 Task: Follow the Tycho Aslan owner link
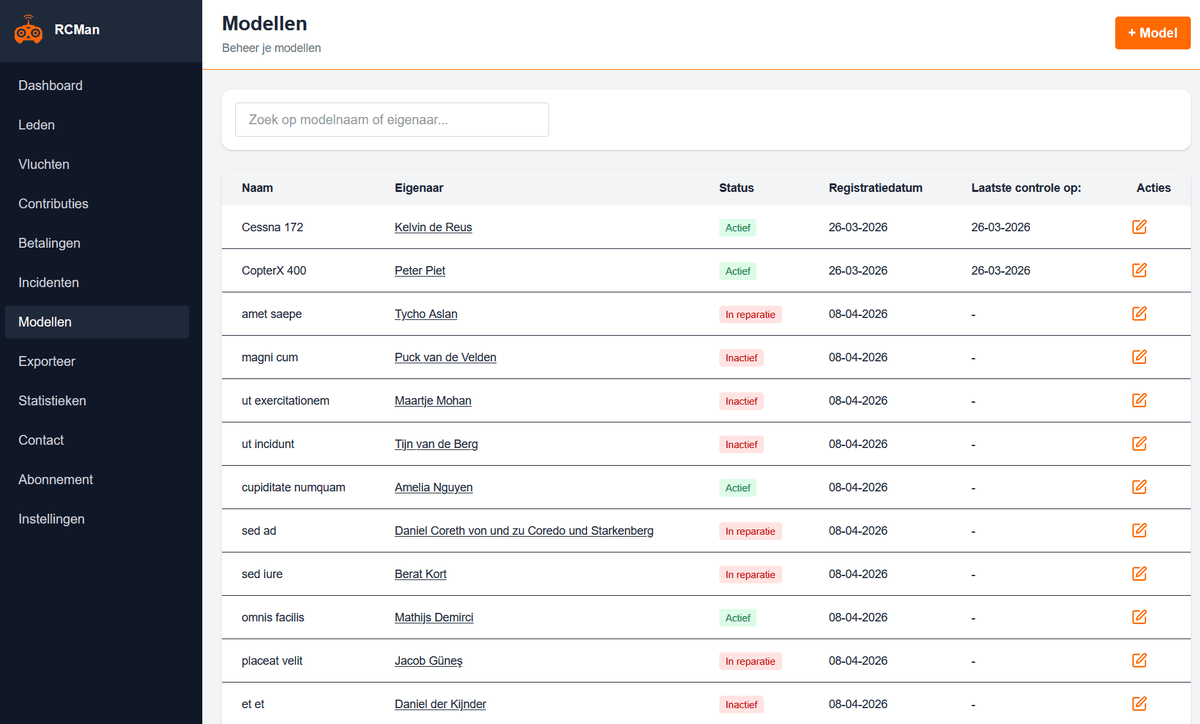tap(426, 314)
